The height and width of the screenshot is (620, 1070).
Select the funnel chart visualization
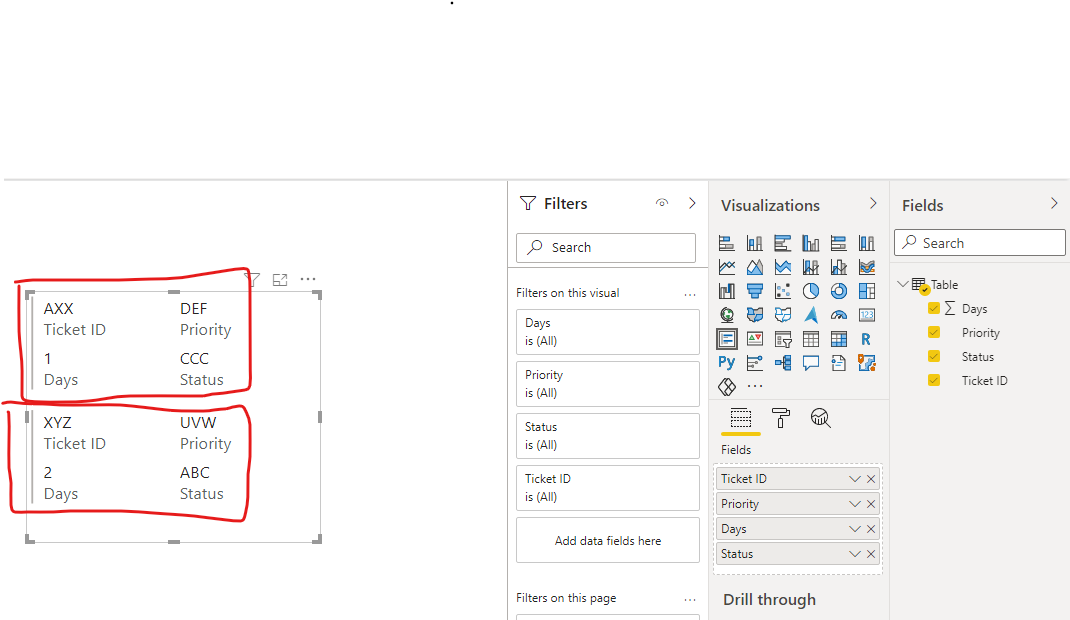[755, 291]
